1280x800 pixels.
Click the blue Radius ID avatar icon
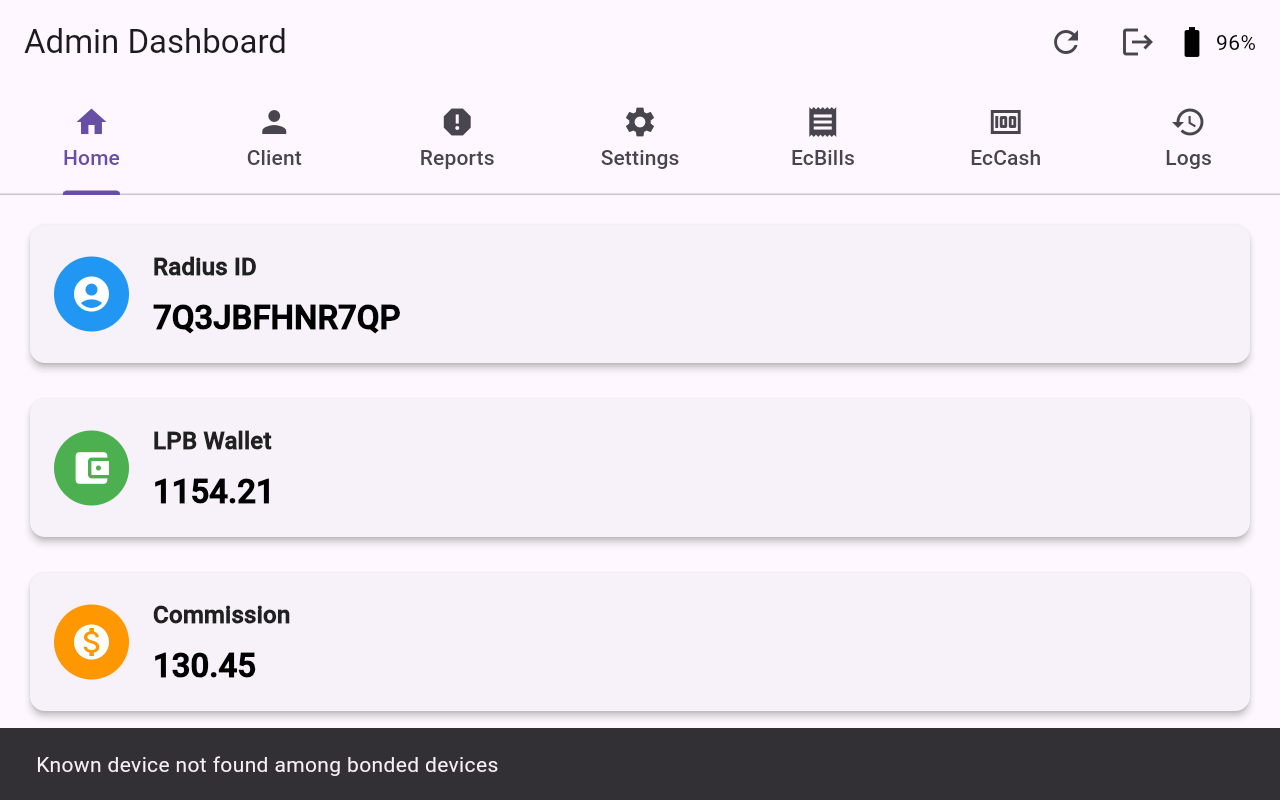coord(91,294)
